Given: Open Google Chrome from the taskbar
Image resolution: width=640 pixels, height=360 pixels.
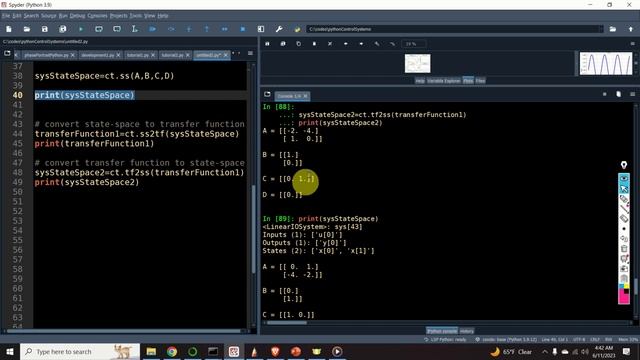Looking at the screenshot, I should click(172, 351).
